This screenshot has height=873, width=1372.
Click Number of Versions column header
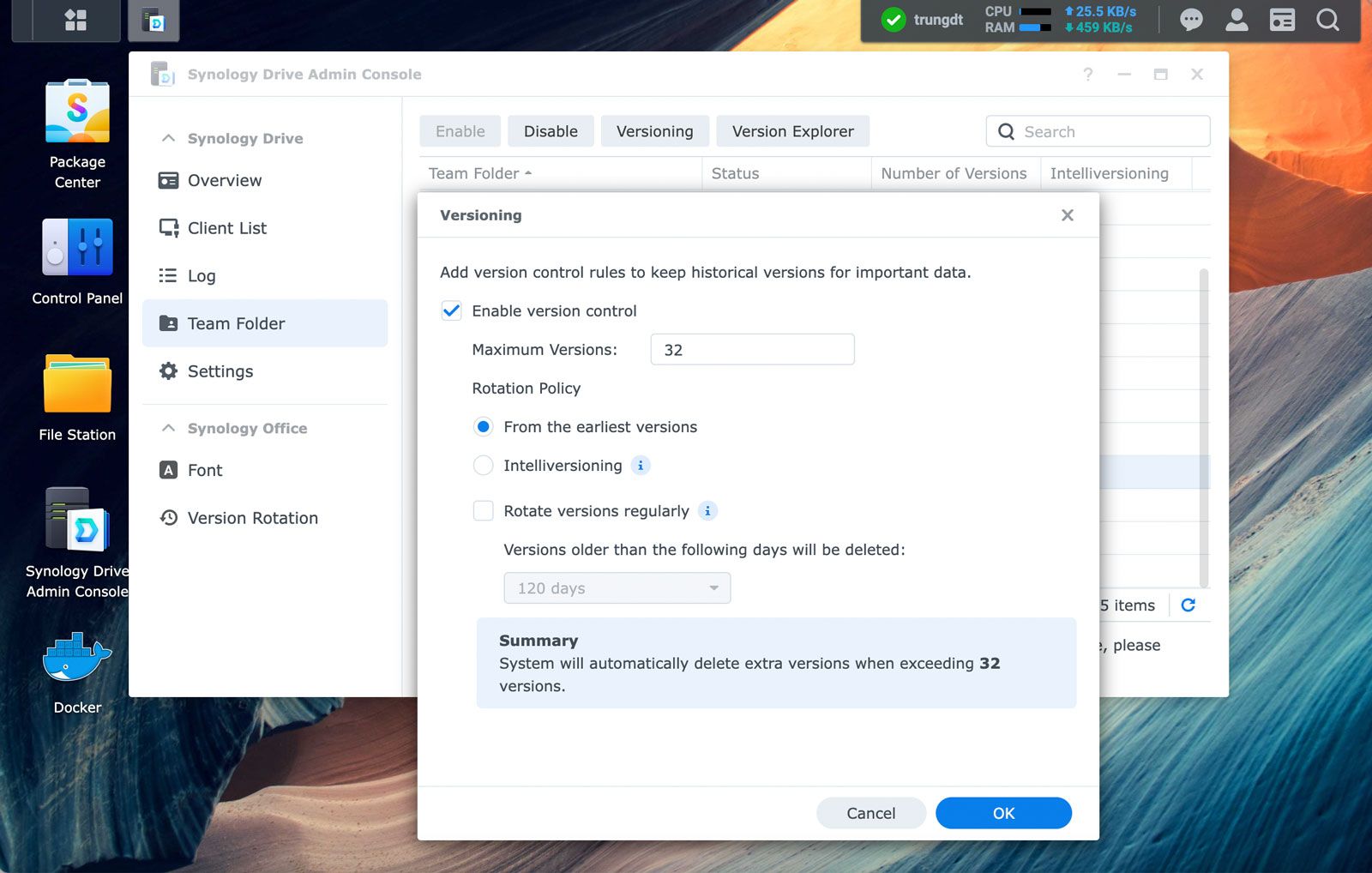click(955, 173)
